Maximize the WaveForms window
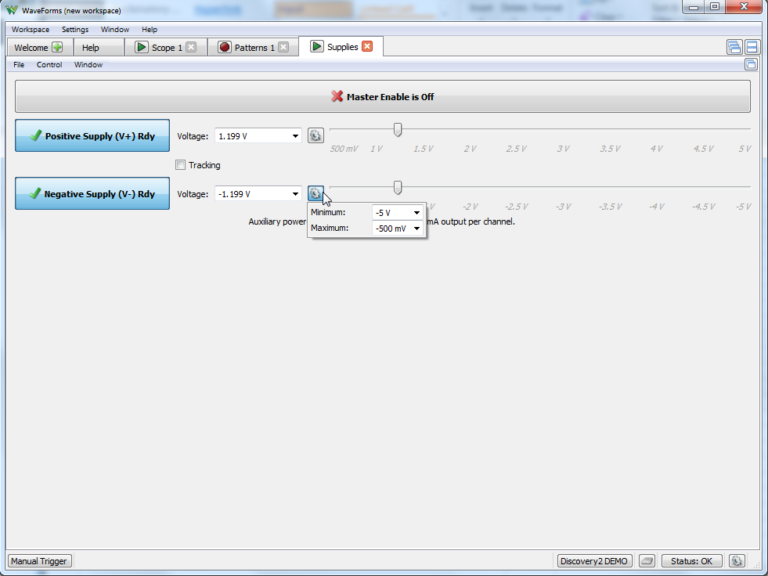 [715, 7]
